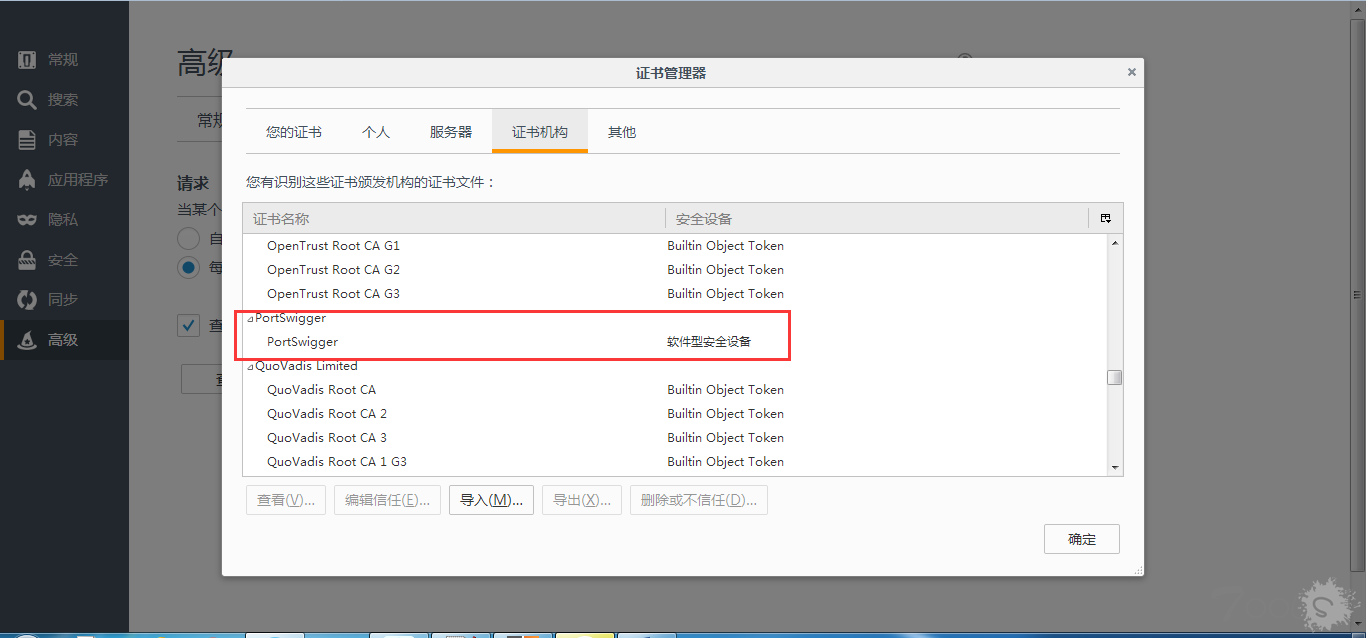This screenshot has height=638, width=1366.
Task: Select the PortSwigger certificate entry
Action: click(674, 342)
